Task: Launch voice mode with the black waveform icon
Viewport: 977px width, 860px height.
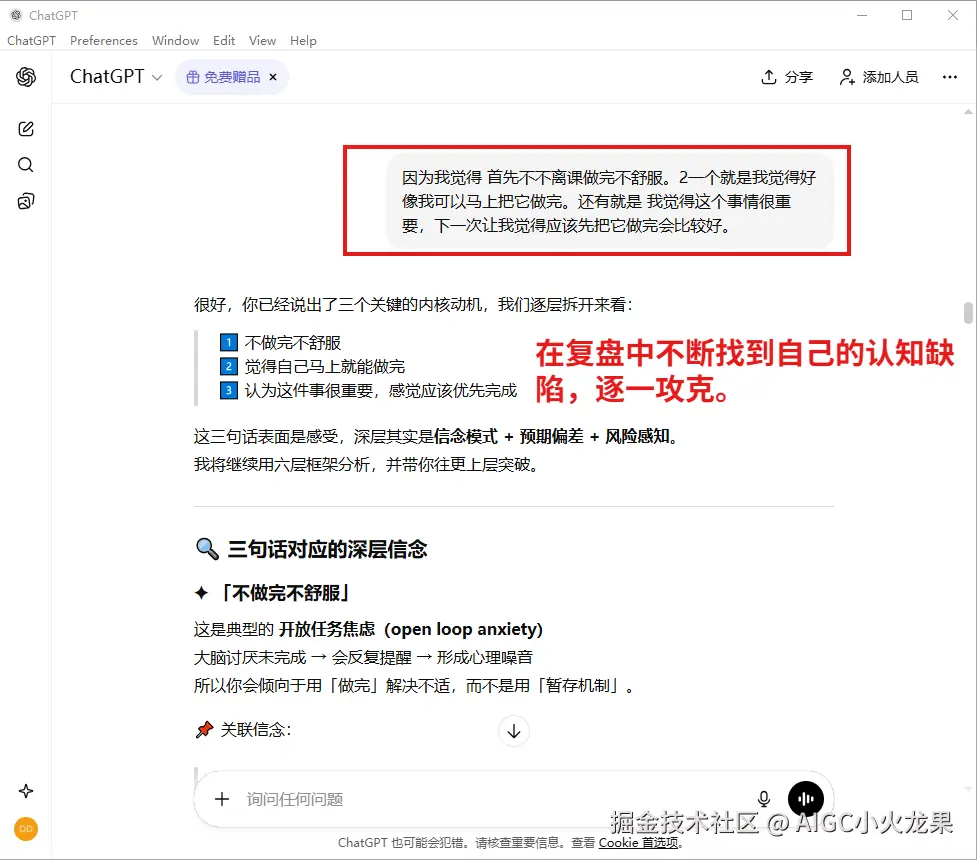Action: coord(806,798)
